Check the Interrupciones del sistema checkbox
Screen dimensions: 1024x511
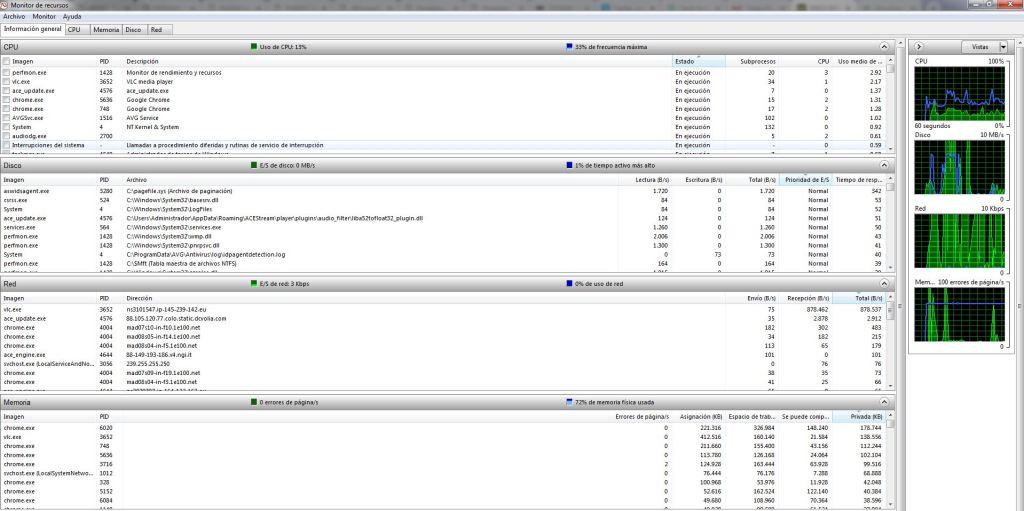pyautogui.click(x=7, y=145)
